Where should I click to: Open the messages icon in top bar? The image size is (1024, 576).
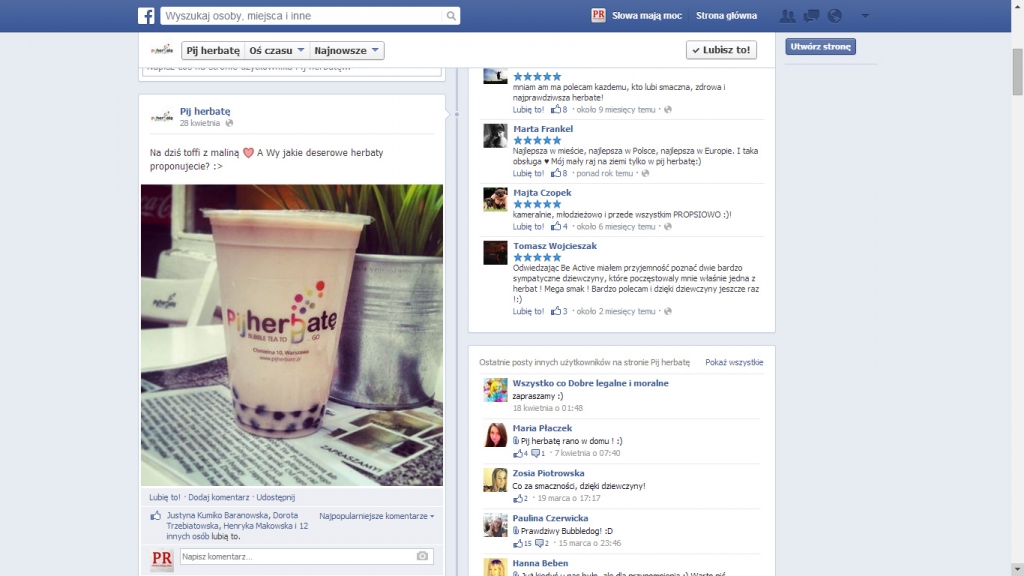[x=811, y=16]
